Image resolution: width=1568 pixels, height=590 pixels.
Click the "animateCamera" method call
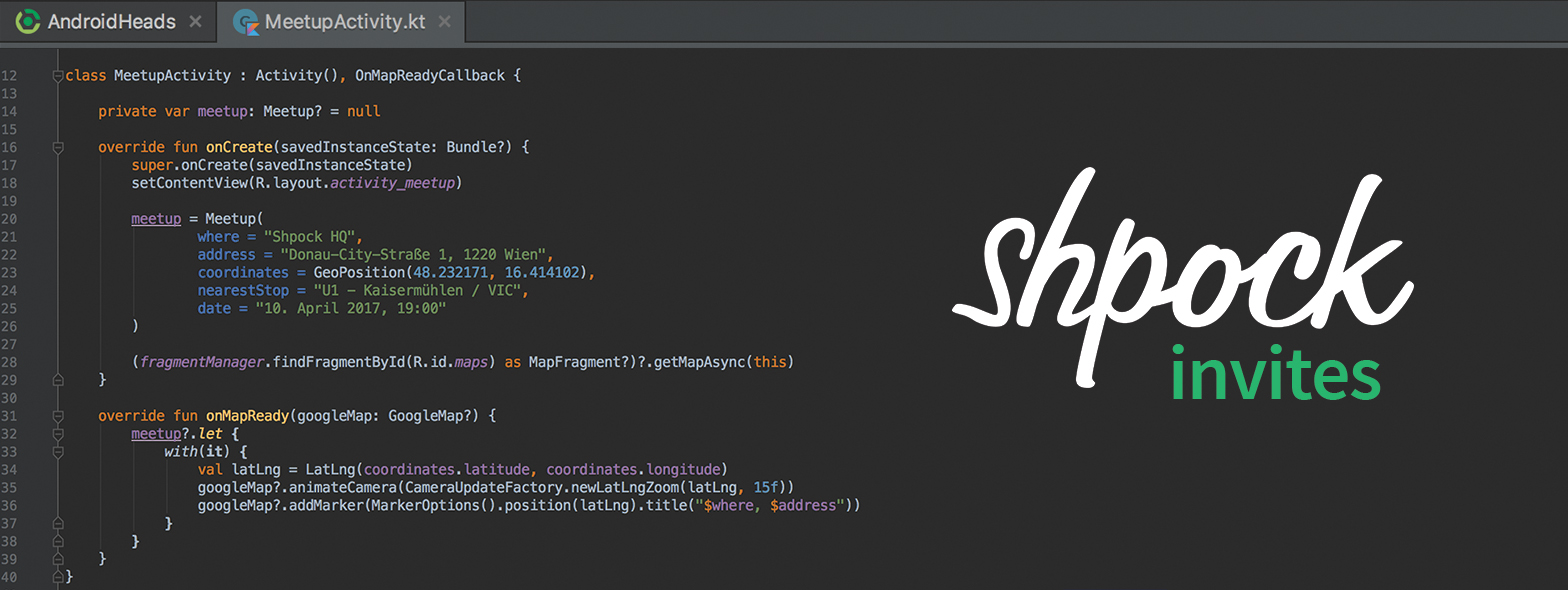tap(343, 487)
